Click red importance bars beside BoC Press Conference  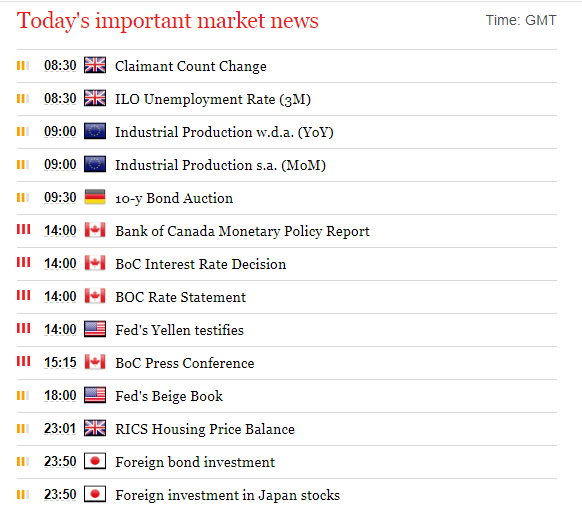pos(23,361)
